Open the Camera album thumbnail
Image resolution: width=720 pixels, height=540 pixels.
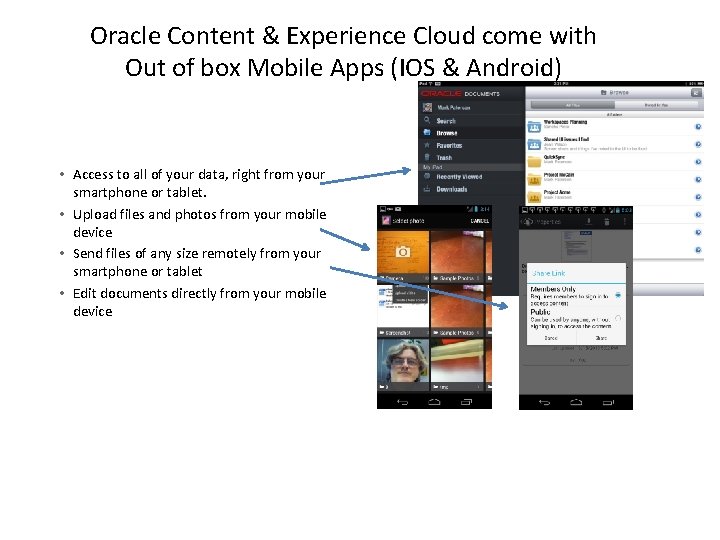pos(403,256)
